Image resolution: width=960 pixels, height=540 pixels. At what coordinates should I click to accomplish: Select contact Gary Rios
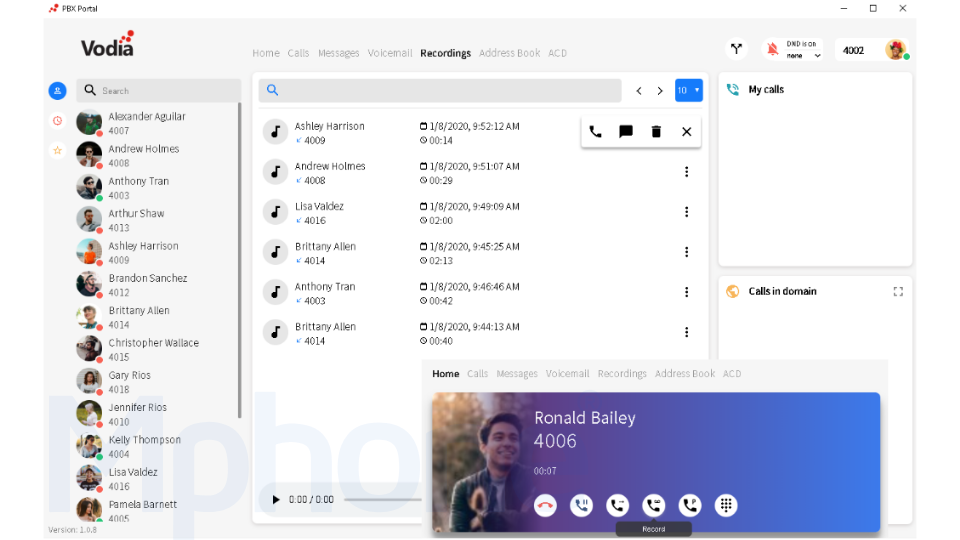(x=156, y=382)
